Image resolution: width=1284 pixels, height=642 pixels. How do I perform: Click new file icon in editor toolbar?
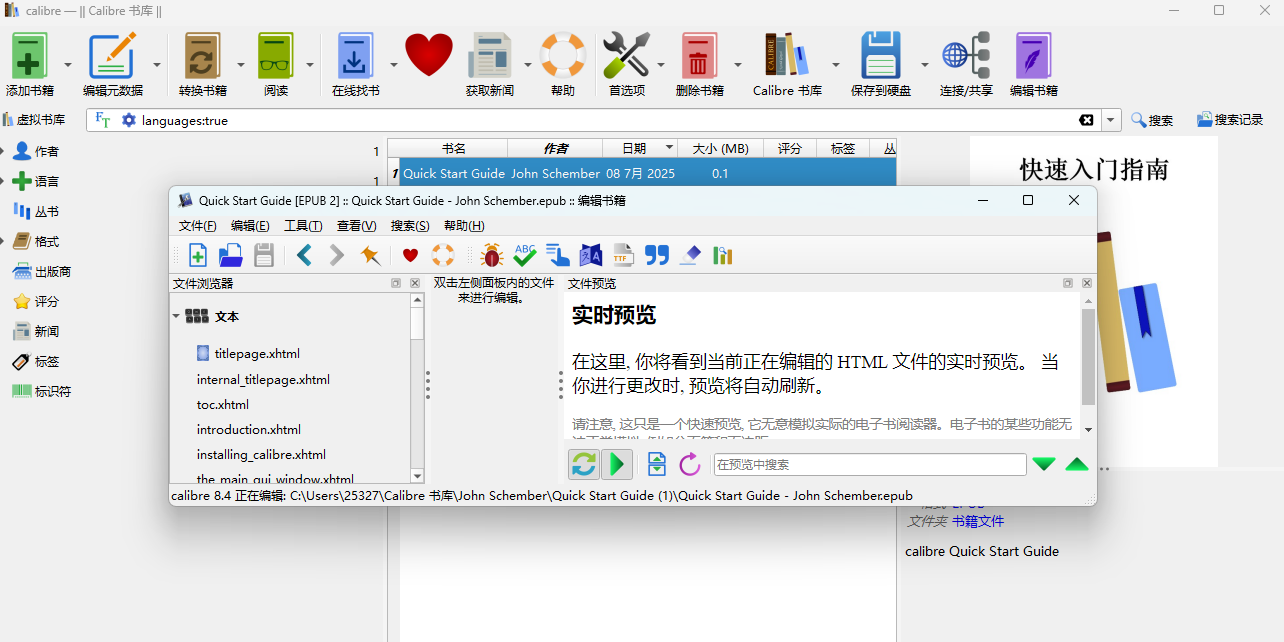click(x=199, y=255)
